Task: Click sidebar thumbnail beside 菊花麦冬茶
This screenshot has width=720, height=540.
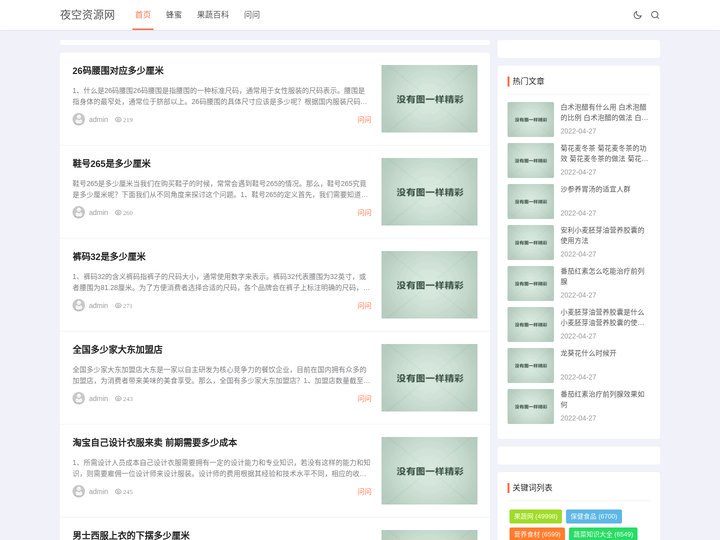Action: (x=530, y=160)
